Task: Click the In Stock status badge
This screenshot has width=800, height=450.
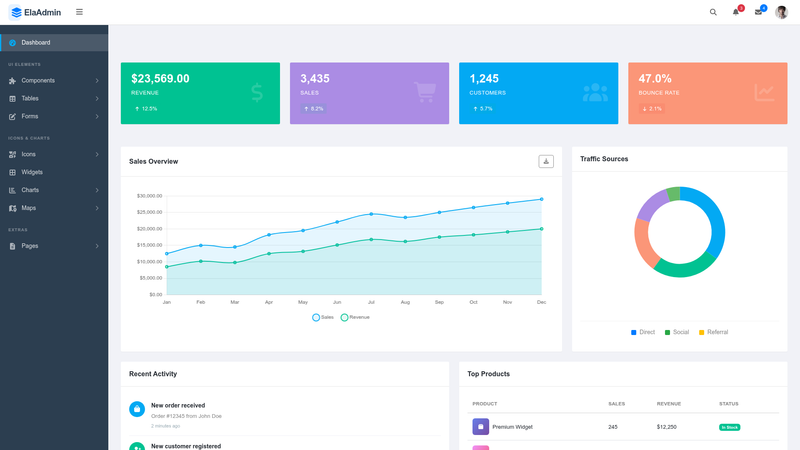Action: (x=730, y=427)
